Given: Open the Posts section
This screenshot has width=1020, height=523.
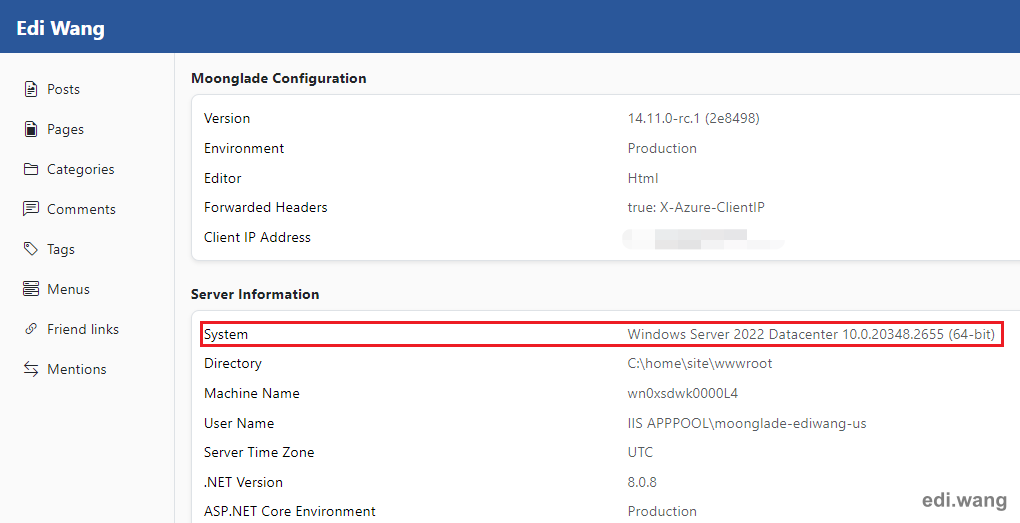Looking at the screenshot, I should [x=63, y=89].
